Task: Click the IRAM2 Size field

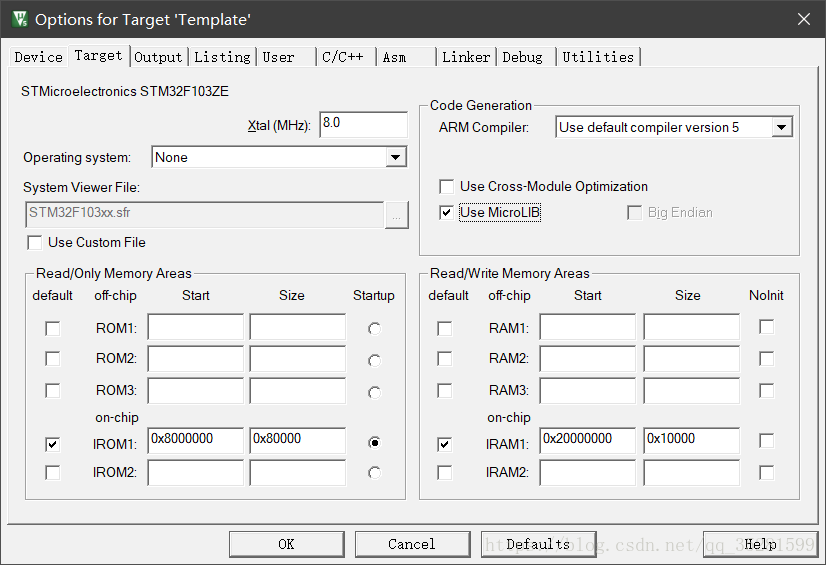Action: point(692,473)
